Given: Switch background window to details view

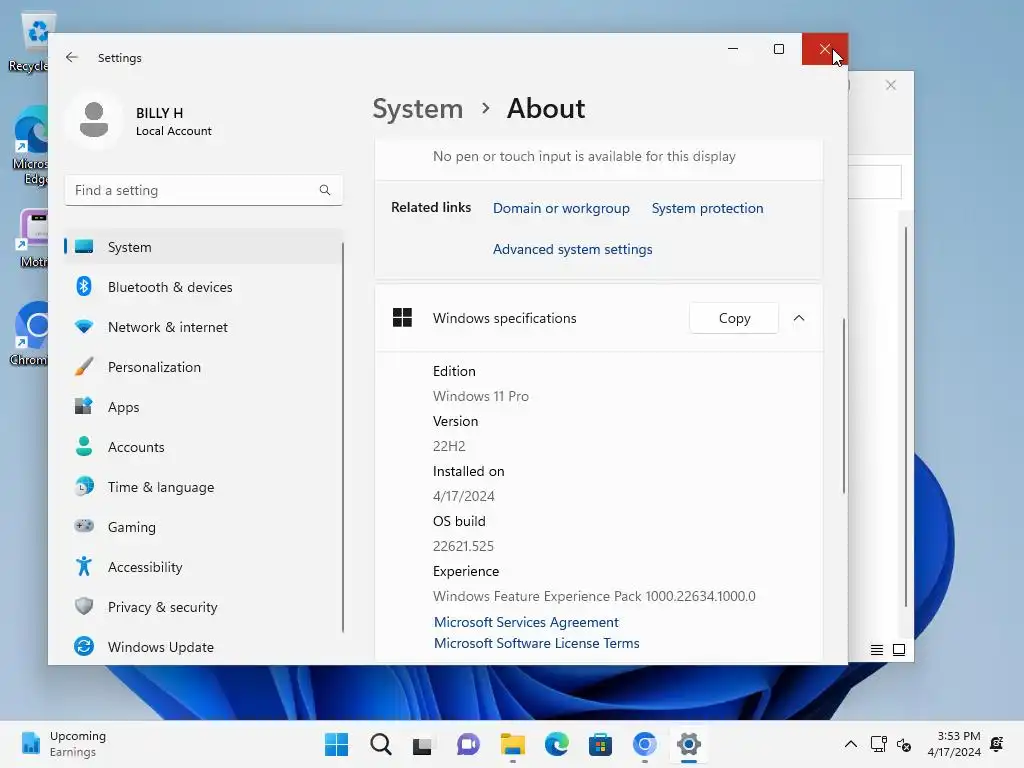Looking at the screenshot, I should [x=876, y=650].
